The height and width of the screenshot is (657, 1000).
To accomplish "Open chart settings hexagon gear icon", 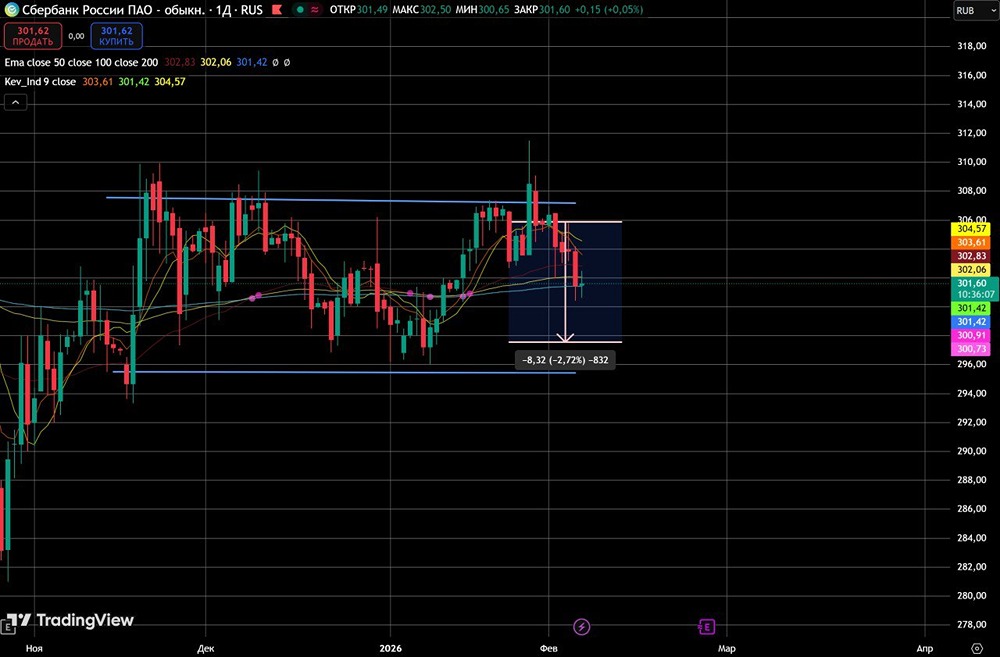I will [x=976, y=648].
